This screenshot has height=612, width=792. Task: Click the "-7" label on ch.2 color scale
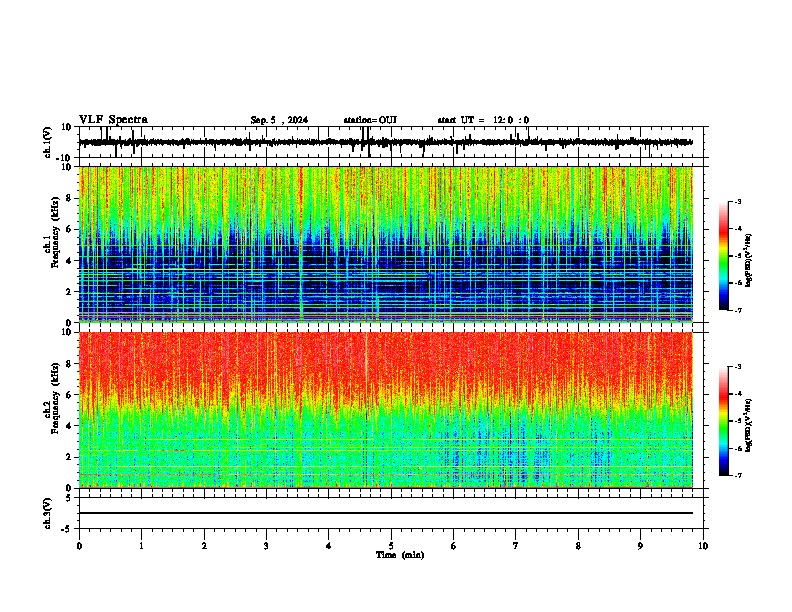(737, 475)
